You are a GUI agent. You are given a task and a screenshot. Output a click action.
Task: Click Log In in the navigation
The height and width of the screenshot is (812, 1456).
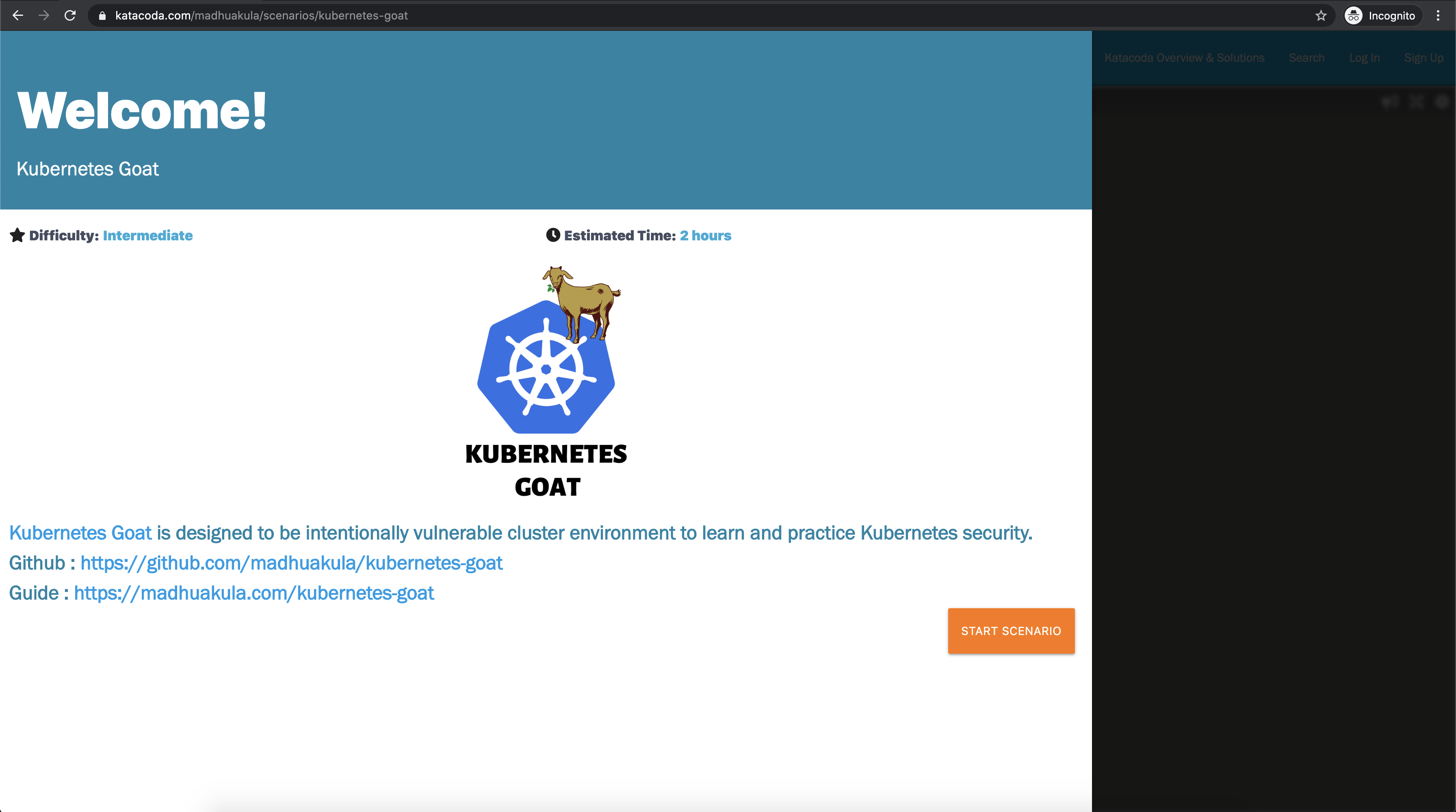[1364, 58]
